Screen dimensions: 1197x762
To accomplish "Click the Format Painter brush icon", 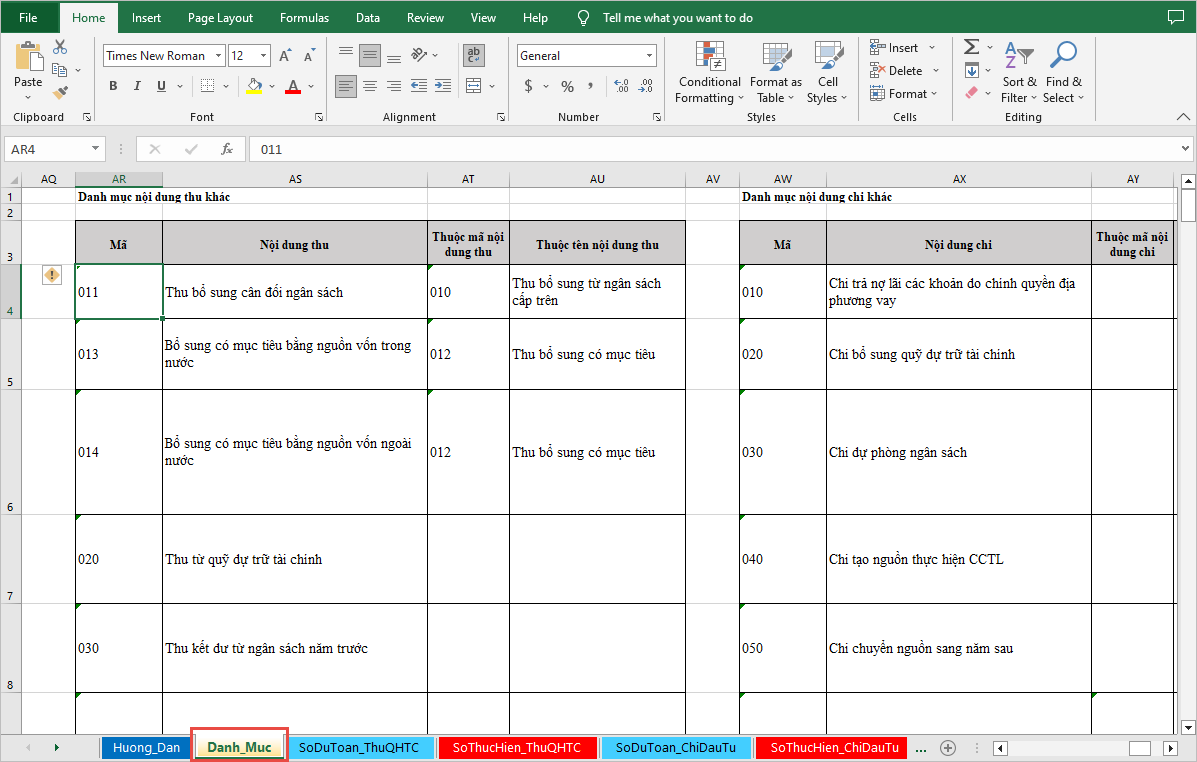I will [60, 92].
